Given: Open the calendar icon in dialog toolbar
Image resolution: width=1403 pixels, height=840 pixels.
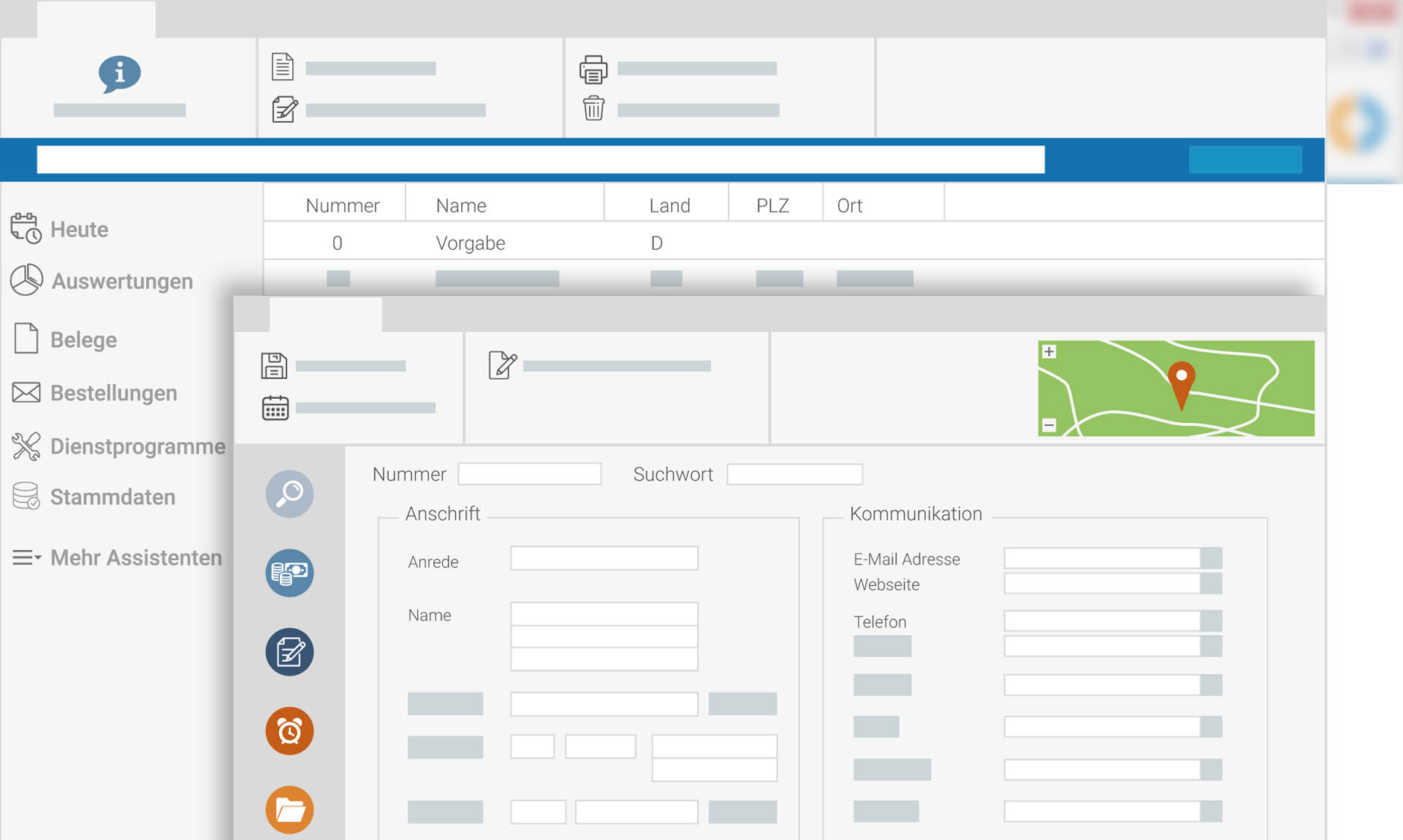Looking at the screenshot, I should pos(275,408).
